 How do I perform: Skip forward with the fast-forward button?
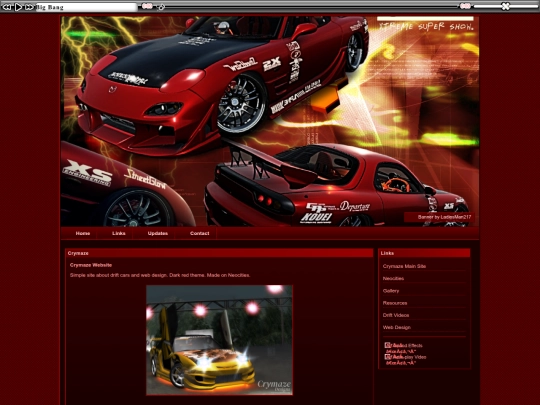tap(29, 7)
